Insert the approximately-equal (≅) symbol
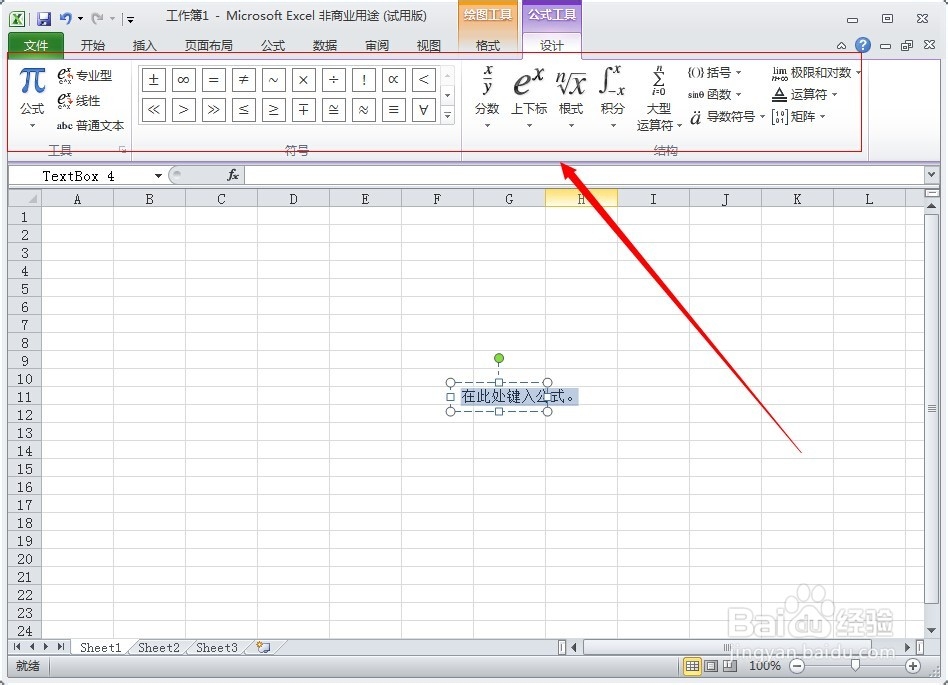948x685 pixels. click(x=334, y=110)
